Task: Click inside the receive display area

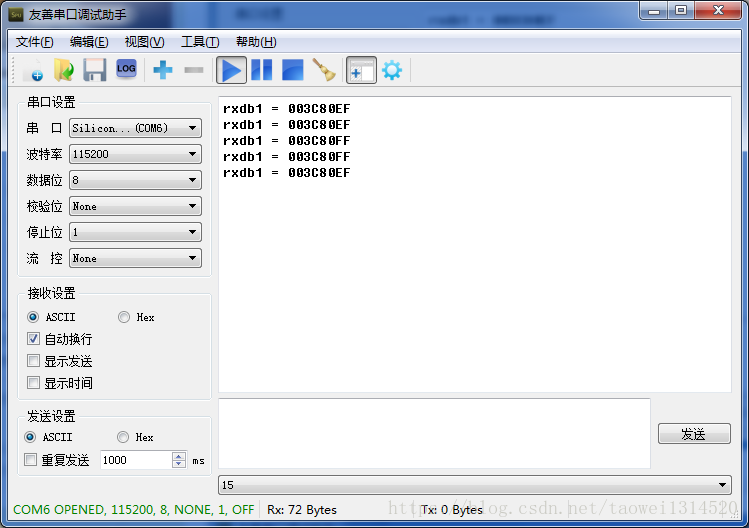Action: click(475, 244)
